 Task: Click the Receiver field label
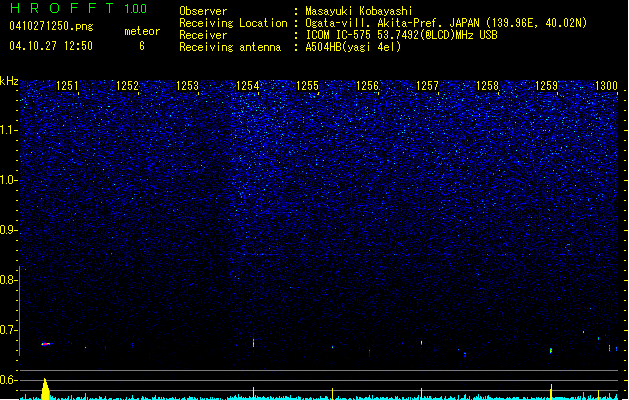[x=203, y=35]
